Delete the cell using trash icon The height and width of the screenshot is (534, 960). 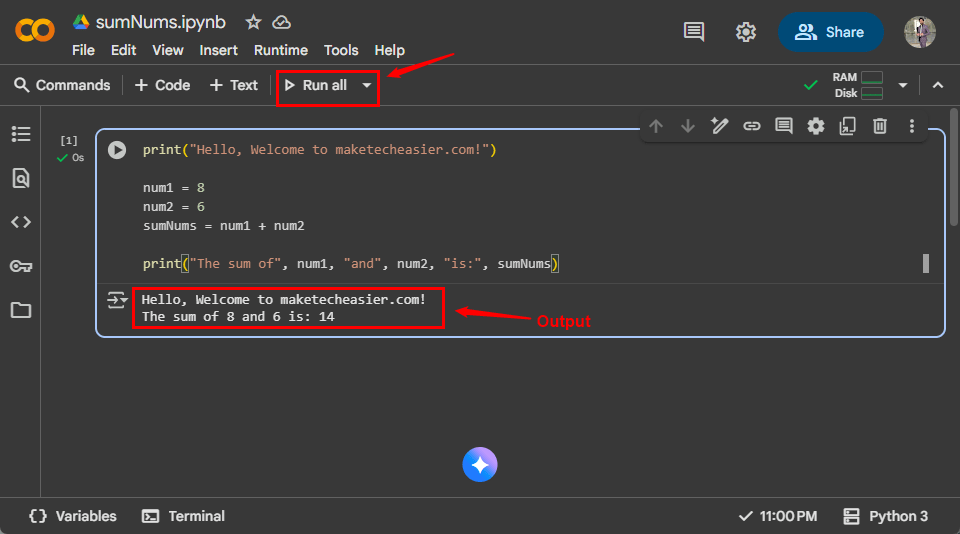tap(880, 126)
